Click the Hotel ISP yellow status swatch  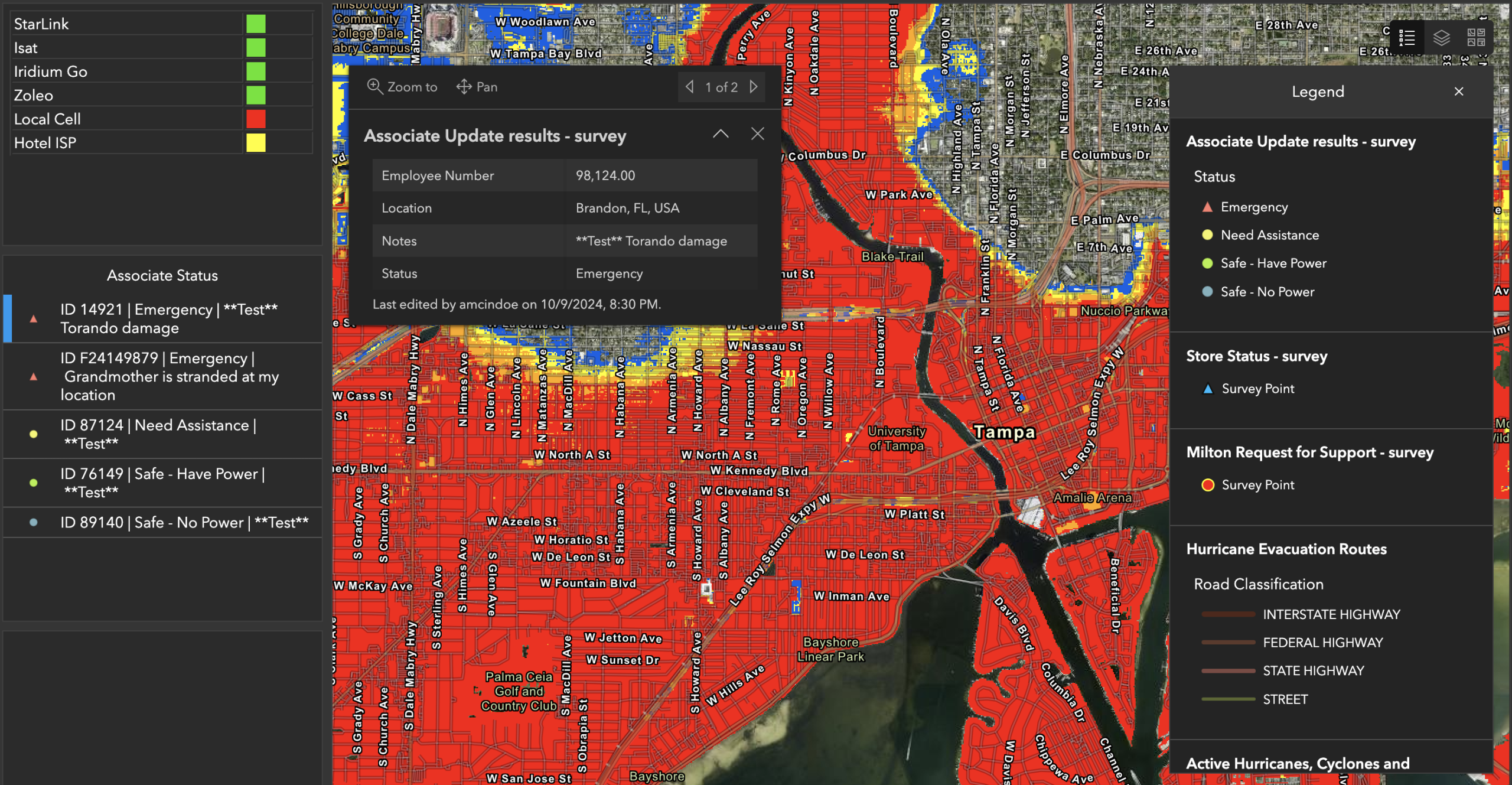point(256,142)
